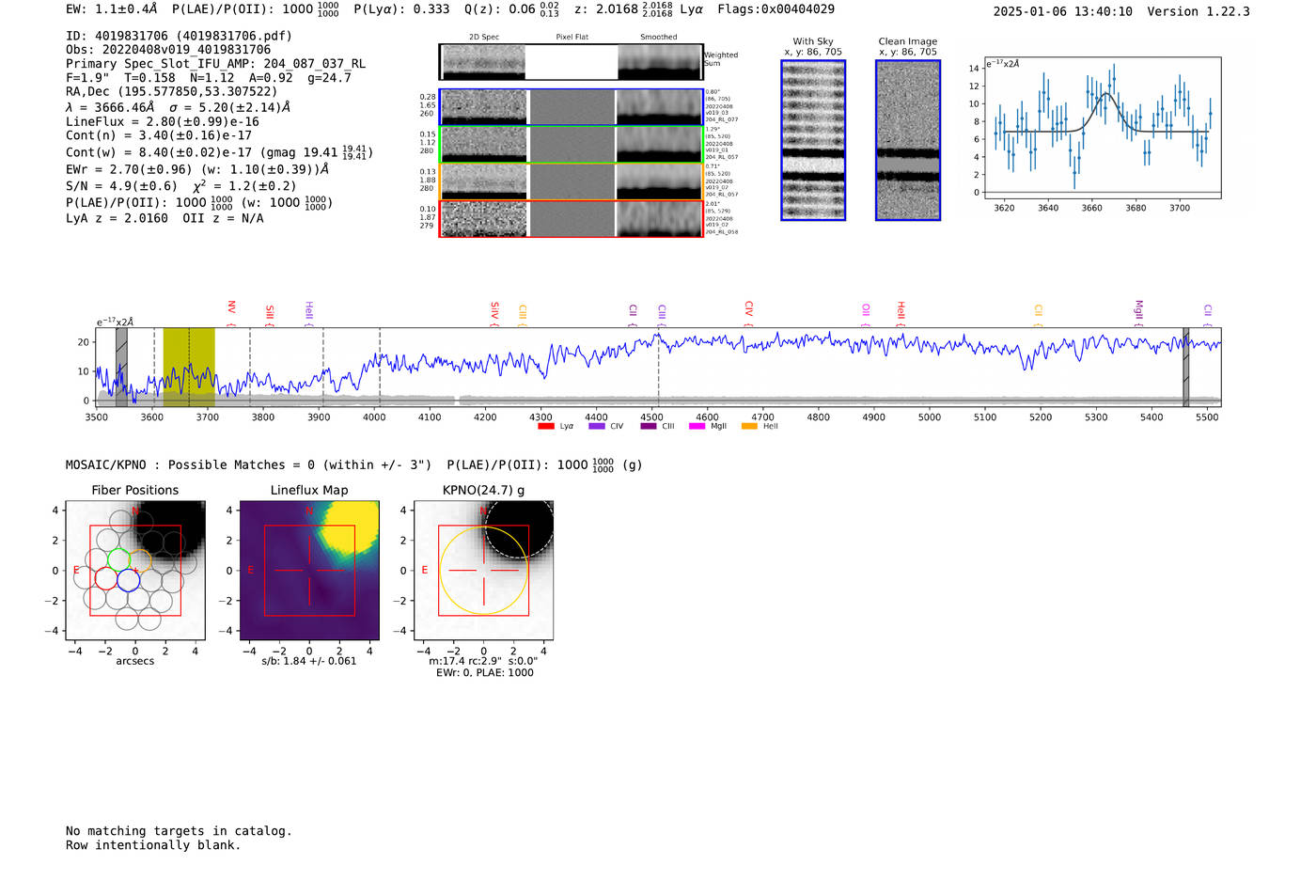Open the Fiber Positions panel image

pyautogui.click(x=135, y=571)
